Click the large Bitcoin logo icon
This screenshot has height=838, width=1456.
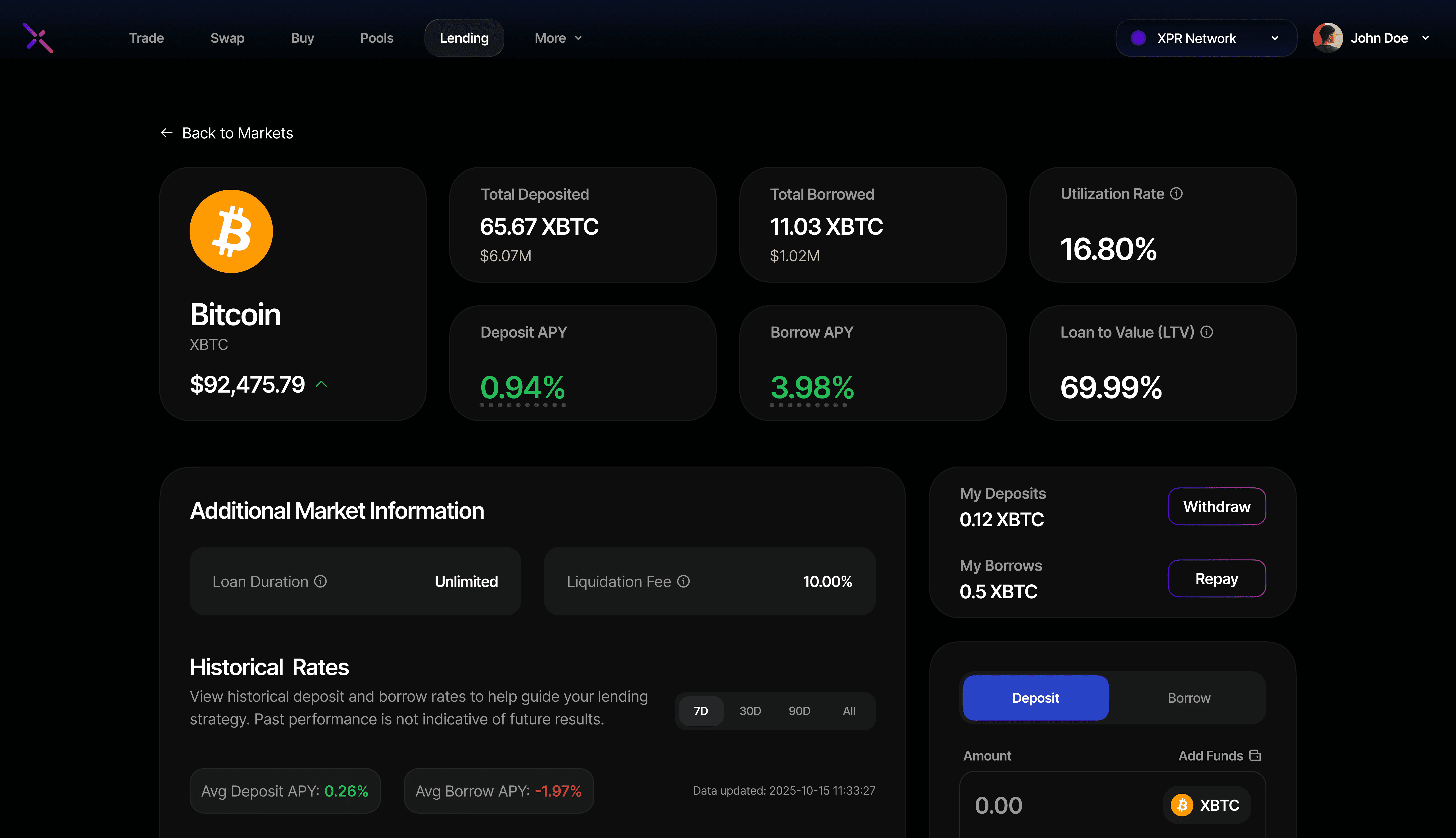(x=231, y=231)
